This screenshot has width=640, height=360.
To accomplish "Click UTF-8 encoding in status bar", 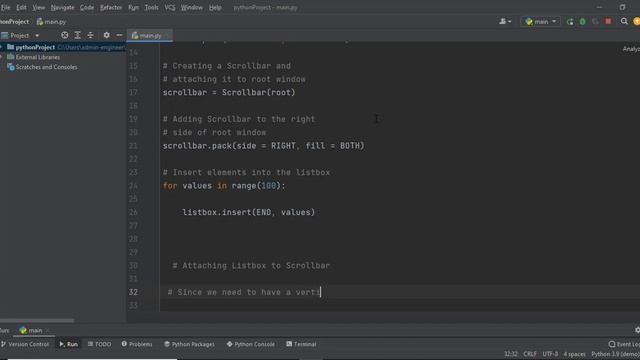I will [x=550, y=354].
